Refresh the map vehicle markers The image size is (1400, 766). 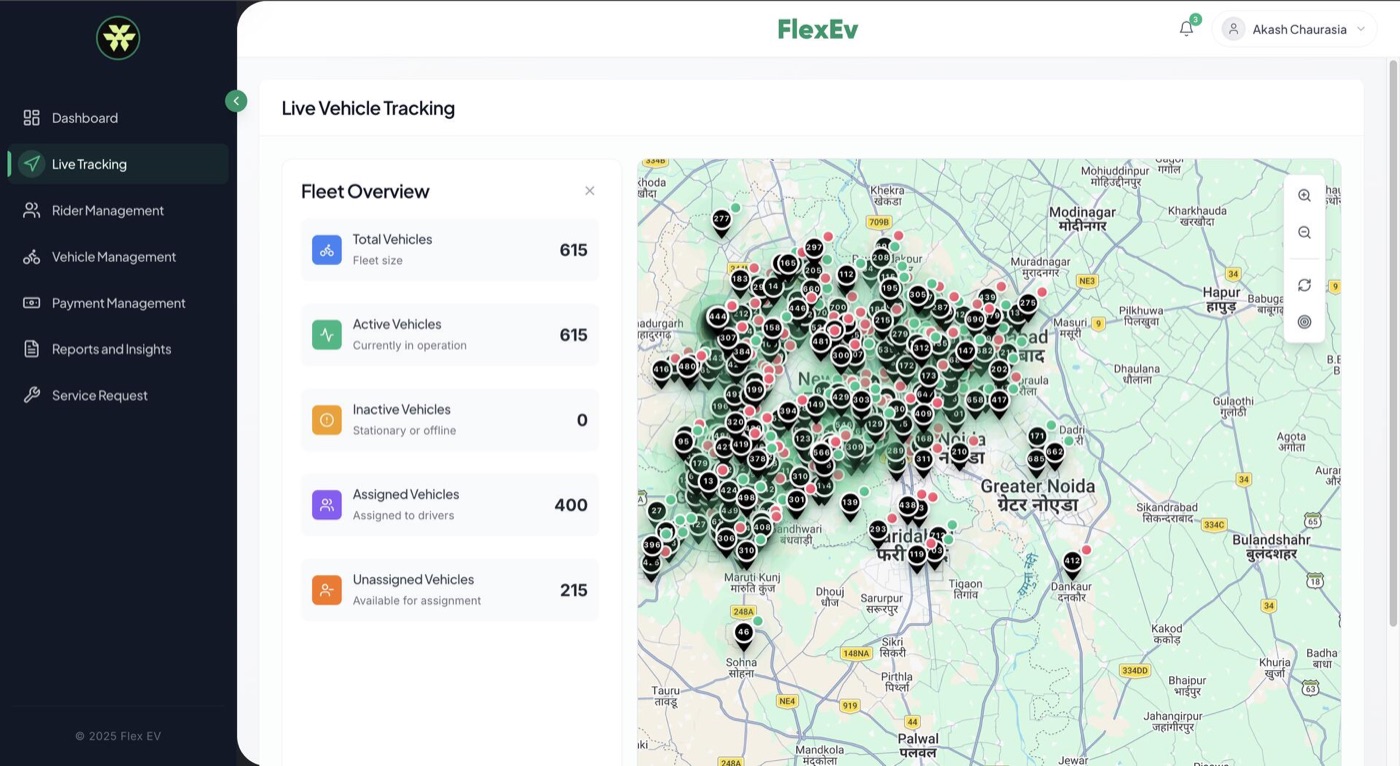click(x=1304, y=285)
